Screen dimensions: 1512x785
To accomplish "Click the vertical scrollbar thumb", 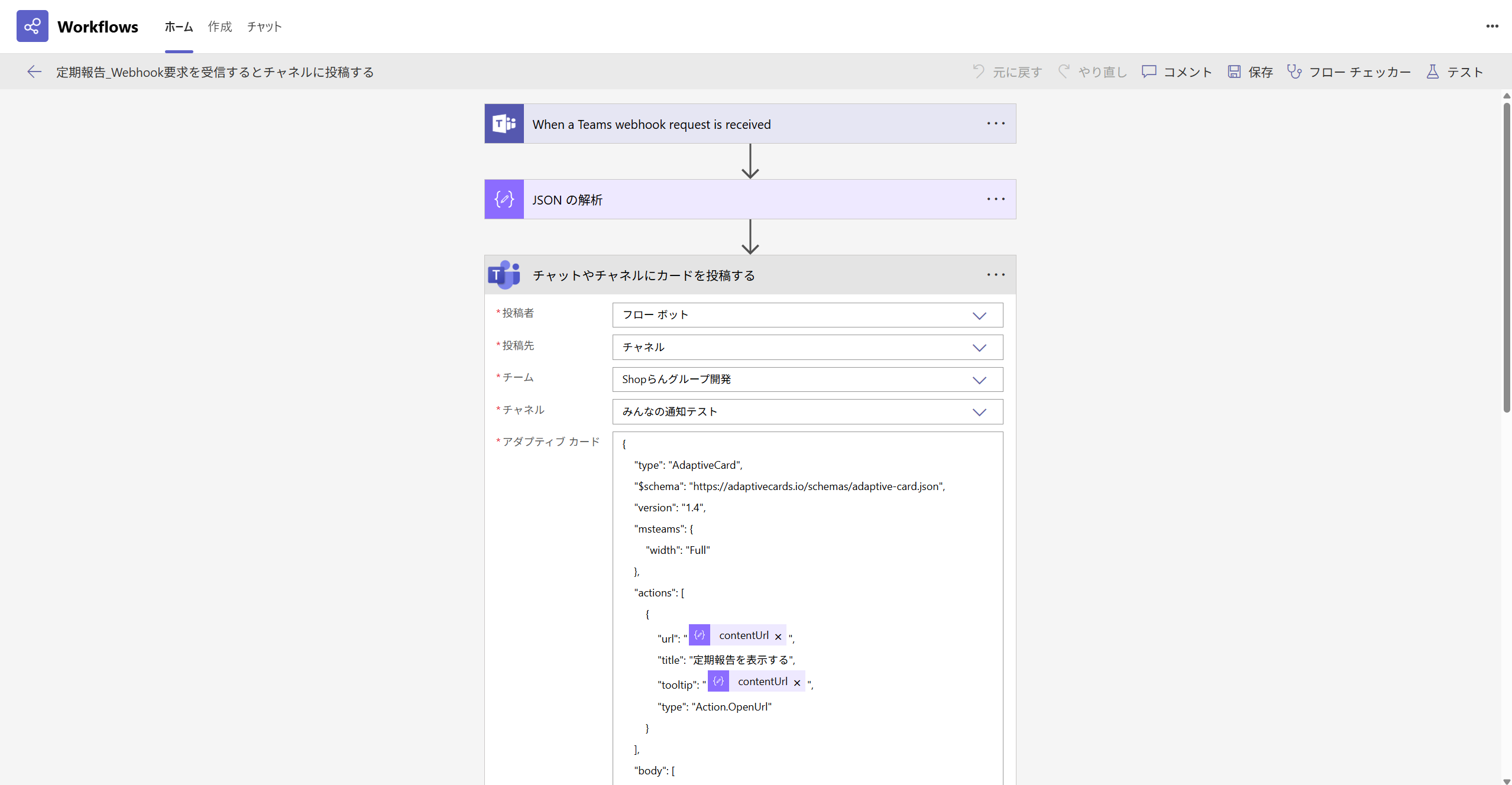I will (x=1506, y=257).
